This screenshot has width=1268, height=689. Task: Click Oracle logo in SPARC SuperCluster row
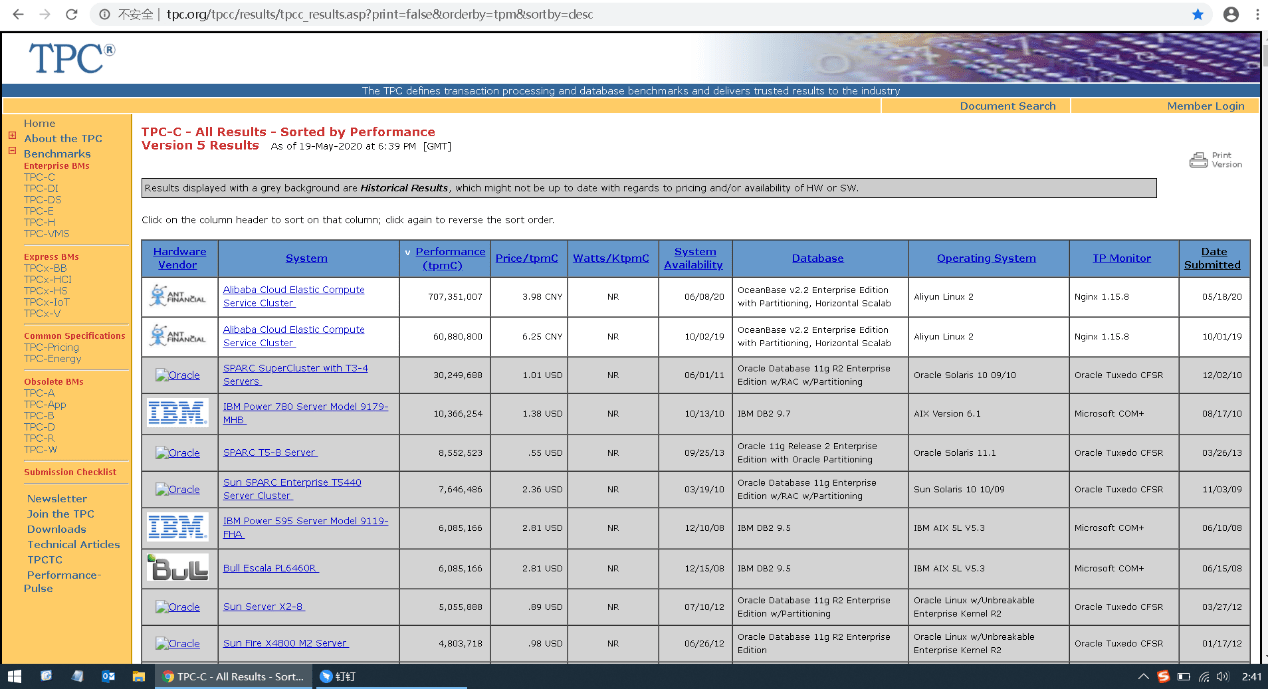tap(178, 375)
